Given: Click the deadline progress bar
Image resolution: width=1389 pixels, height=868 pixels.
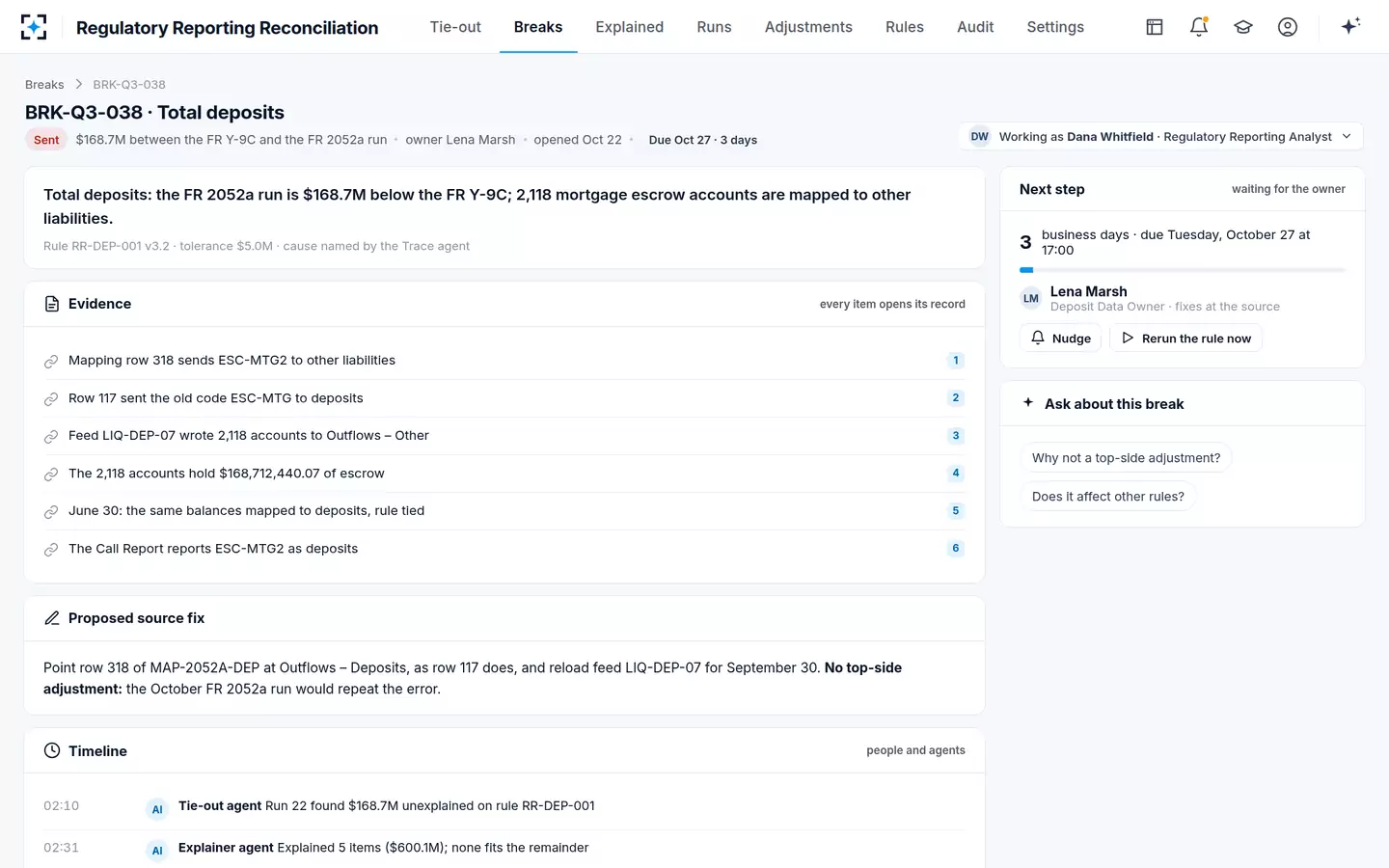Looking at the screenshot, I should 1182,270.
